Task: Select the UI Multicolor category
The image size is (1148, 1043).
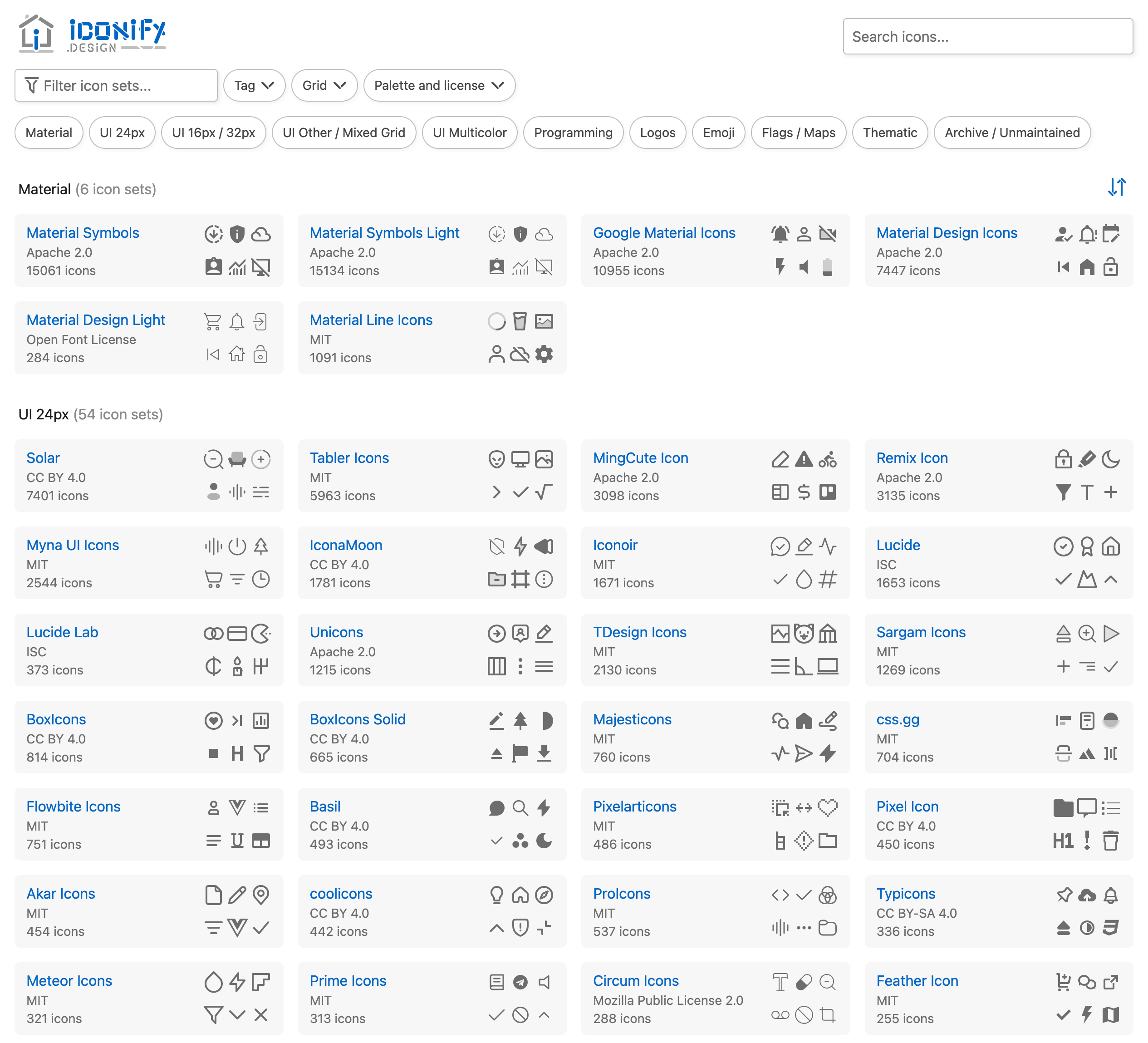Action: click(469, 132)
